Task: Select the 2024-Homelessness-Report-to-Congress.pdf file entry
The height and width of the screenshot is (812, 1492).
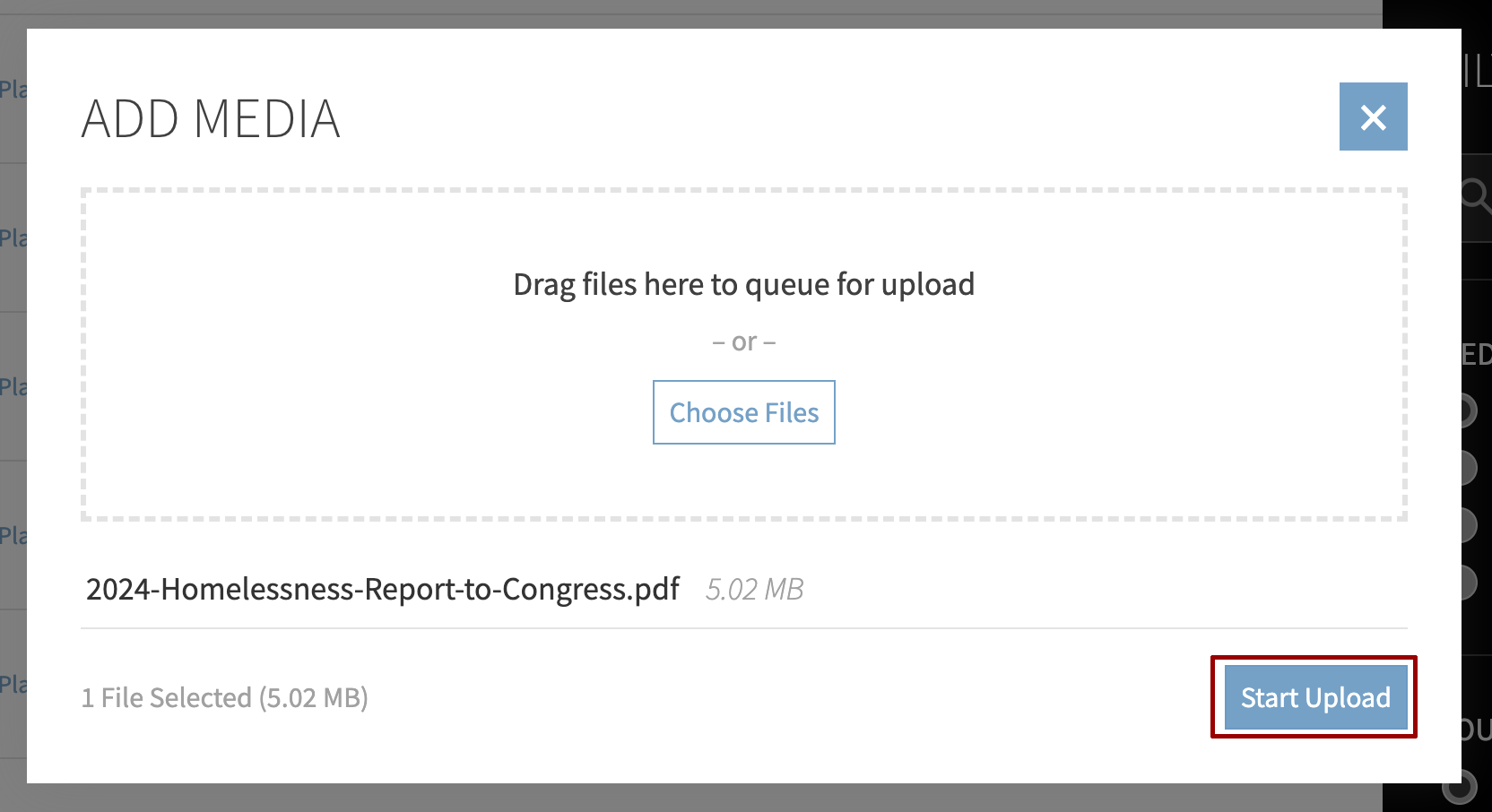Action: [x=383, y=589]
